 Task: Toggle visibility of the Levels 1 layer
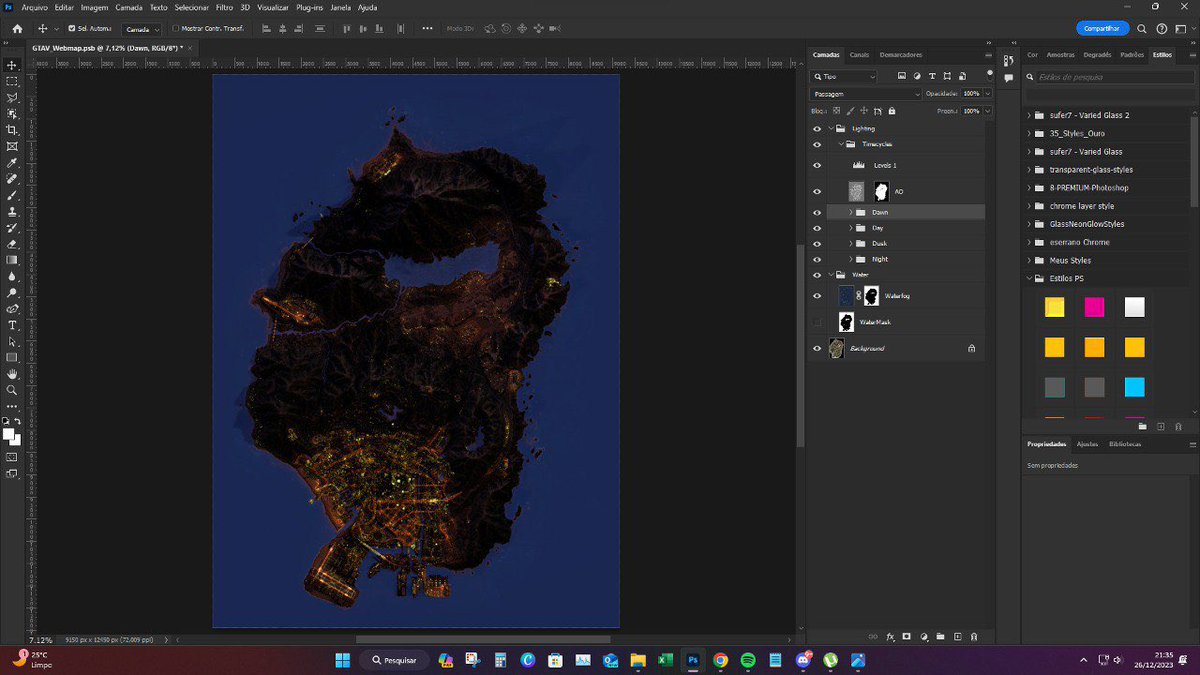817,165
